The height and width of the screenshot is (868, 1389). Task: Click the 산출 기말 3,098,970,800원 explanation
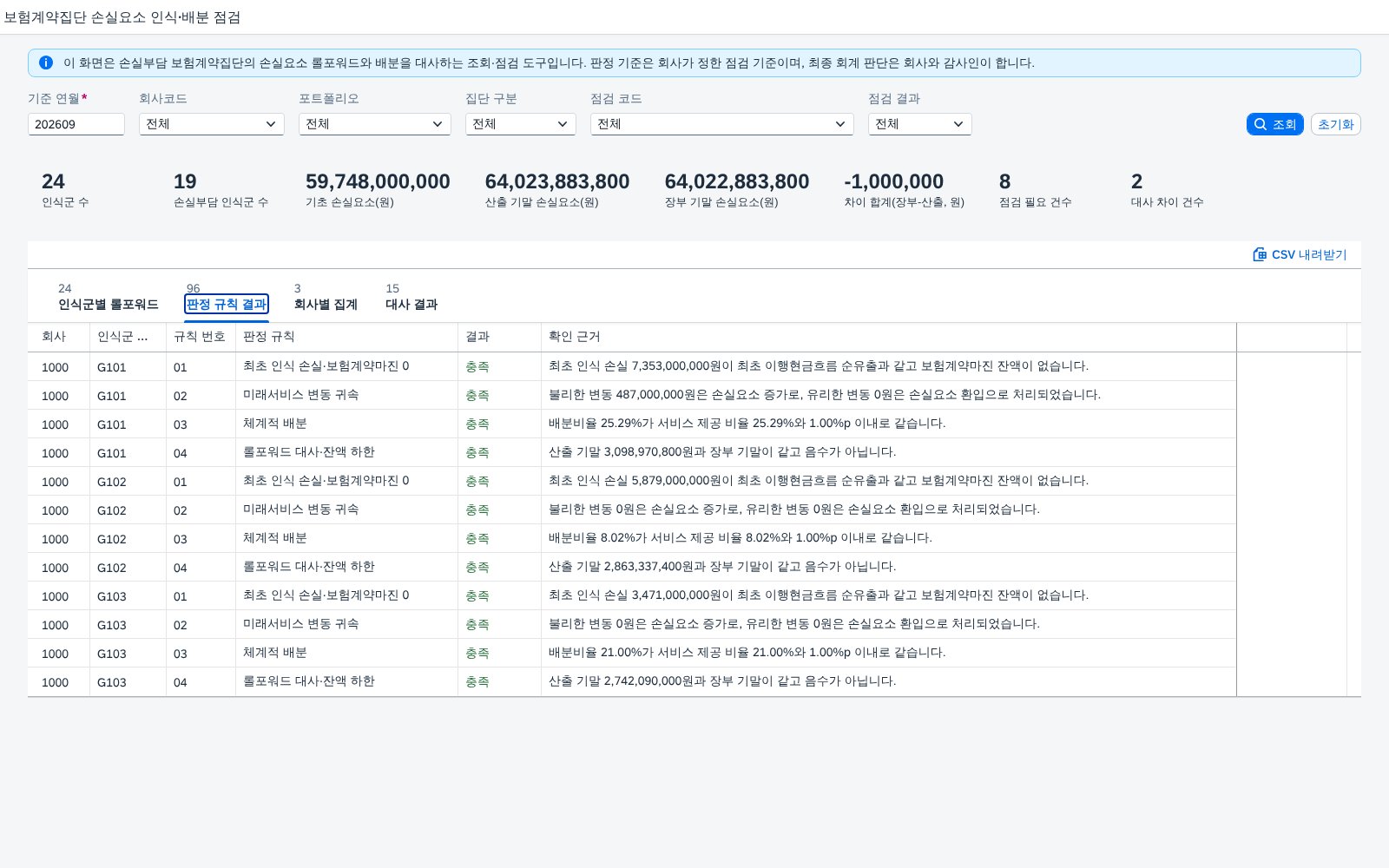click(722, 452)
